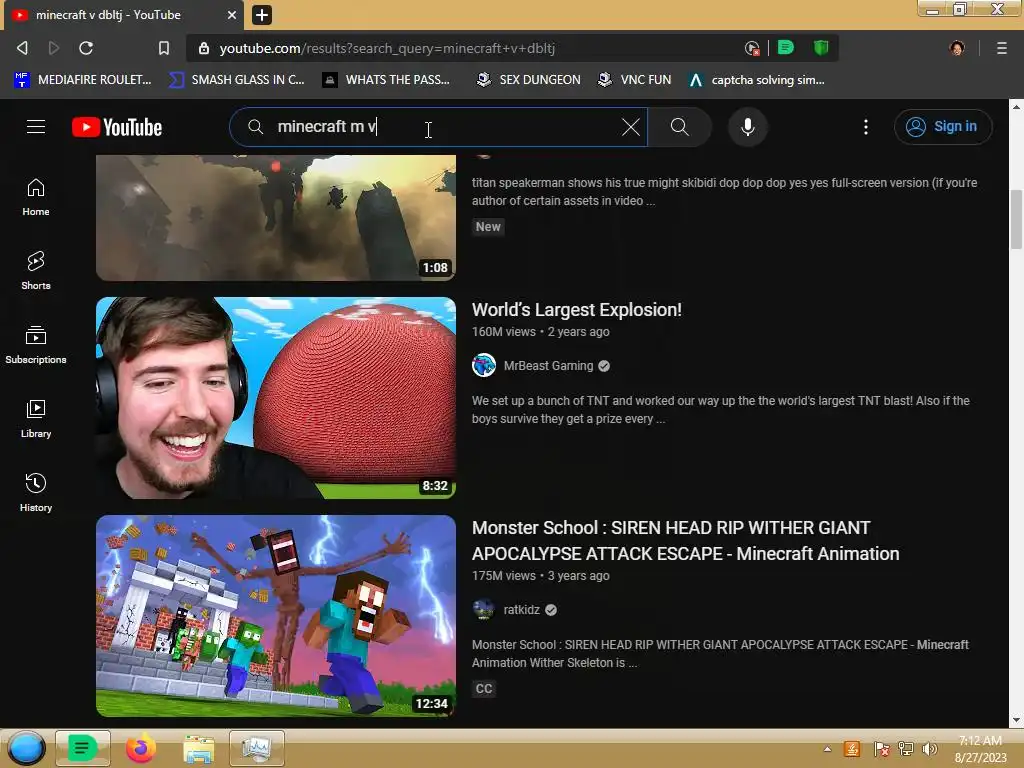
Task: Open Library in the sidebar
Action: pyautogui.click(x=36, y=419)
